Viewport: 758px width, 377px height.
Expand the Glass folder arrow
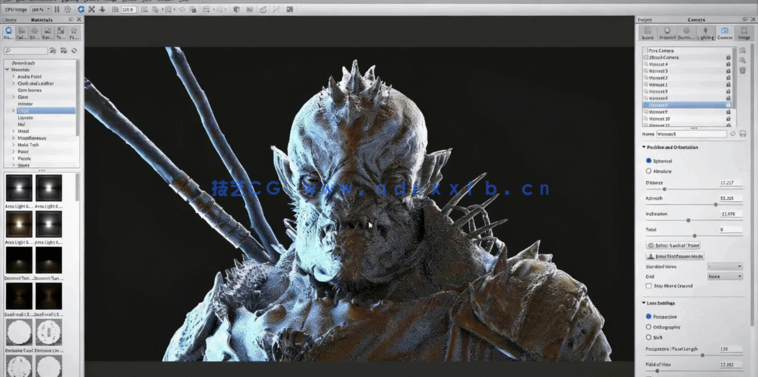point(14,97)
